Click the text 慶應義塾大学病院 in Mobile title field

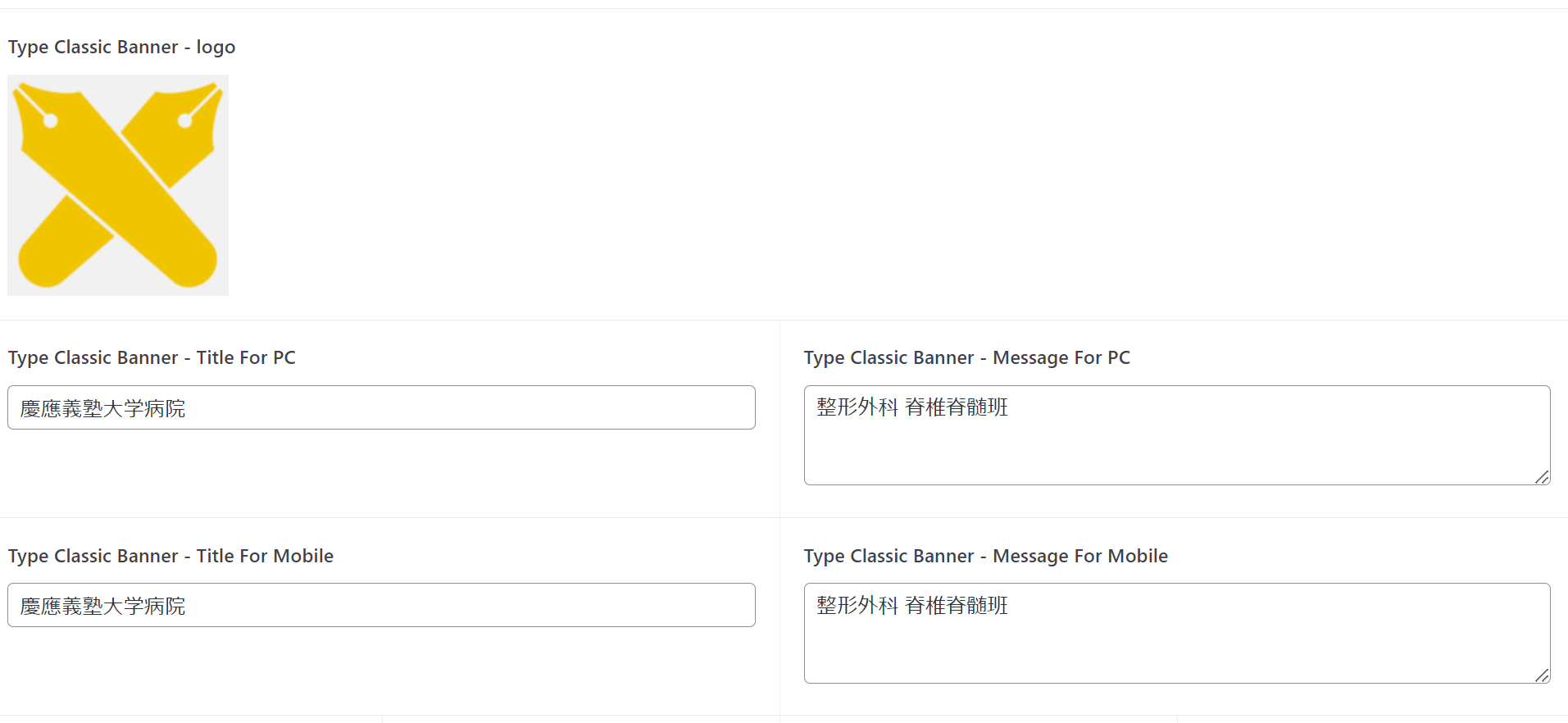[x=102, y=606]
